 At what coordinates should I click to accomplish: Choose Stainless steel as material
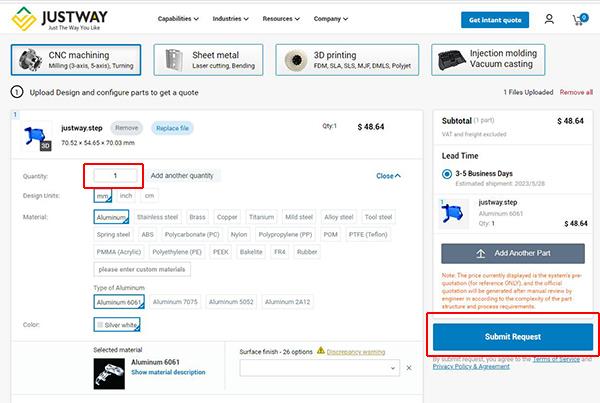point(157,216)
